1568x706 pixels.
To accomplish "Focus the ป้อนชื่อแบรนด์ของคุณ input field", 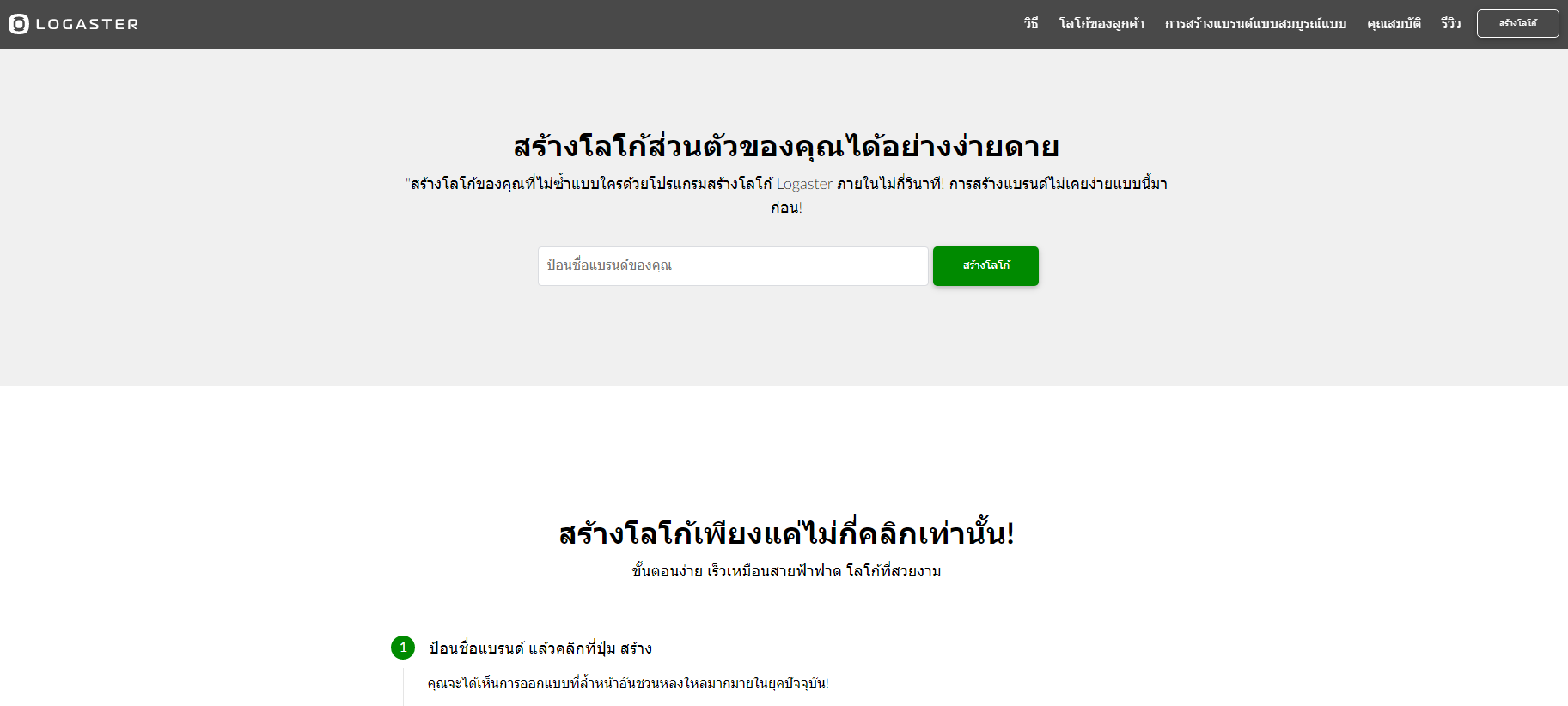I will [x=733, y=266].
